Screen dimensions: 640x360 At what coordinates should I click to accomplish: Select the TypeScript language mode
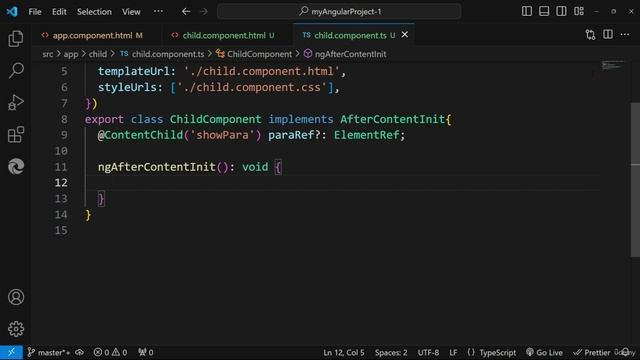point(498,352)
